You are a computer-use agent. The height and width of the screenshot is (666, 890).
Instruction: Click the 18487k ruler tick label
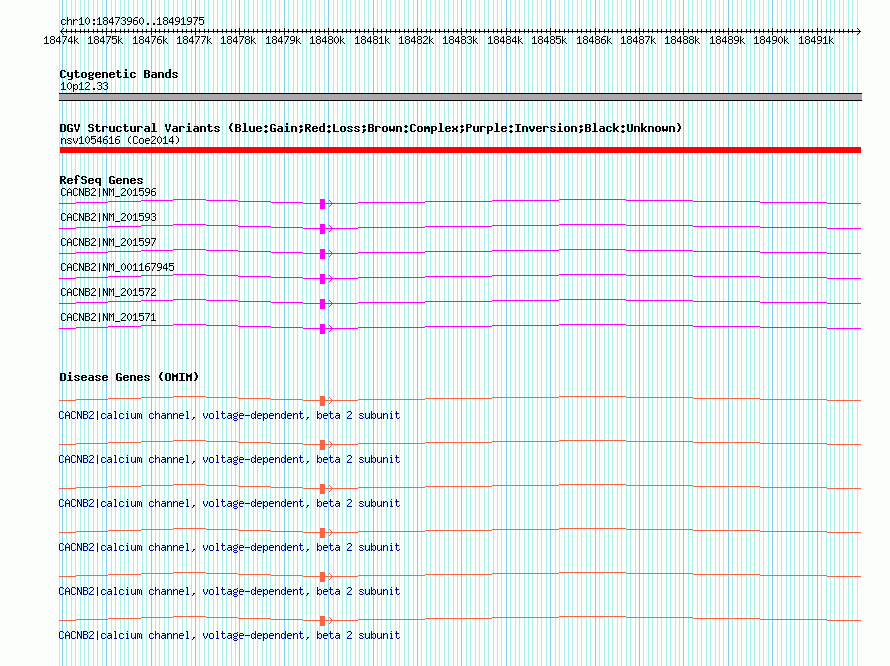[638, 40]
